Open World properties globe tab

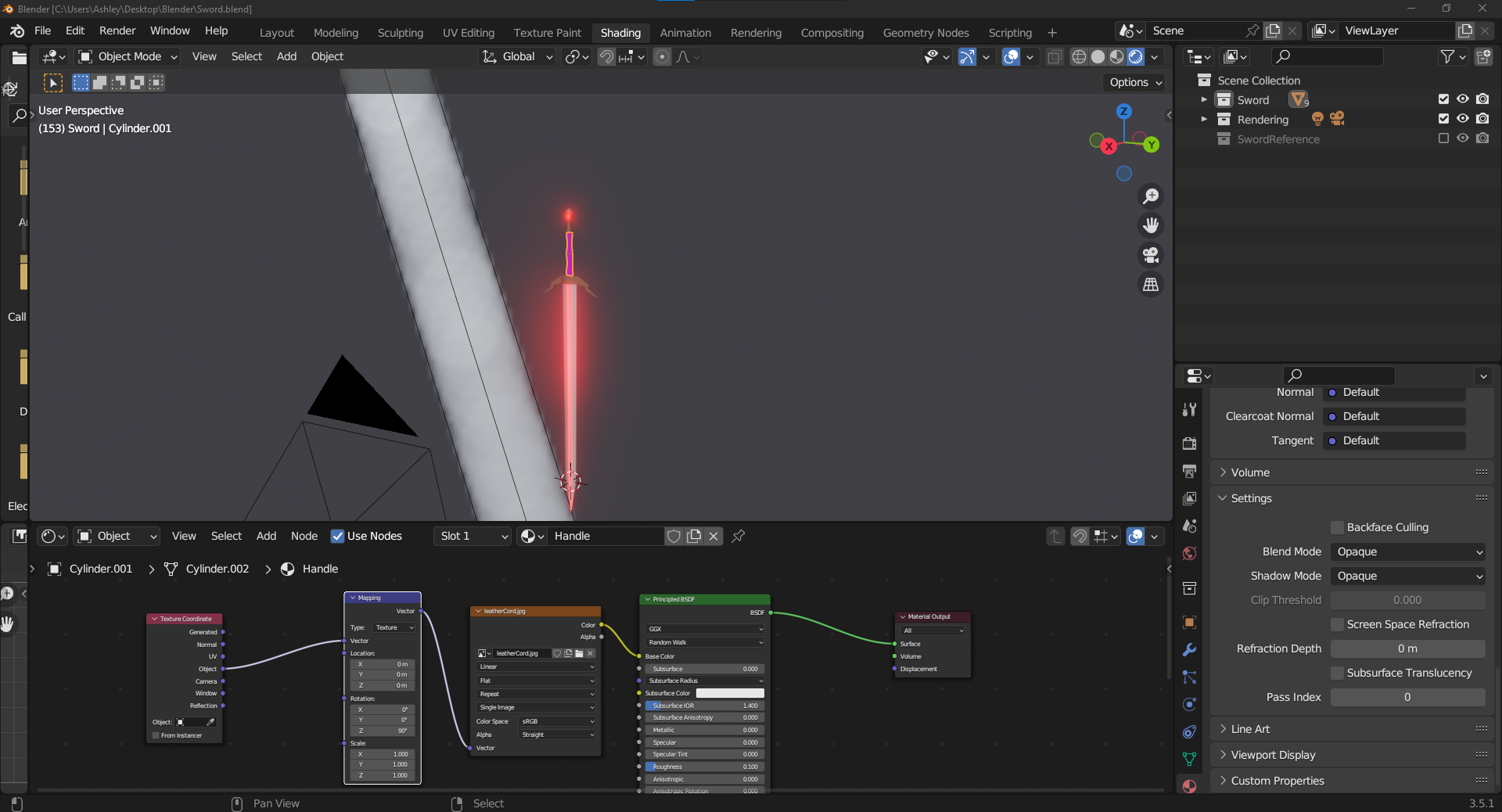1189,553
